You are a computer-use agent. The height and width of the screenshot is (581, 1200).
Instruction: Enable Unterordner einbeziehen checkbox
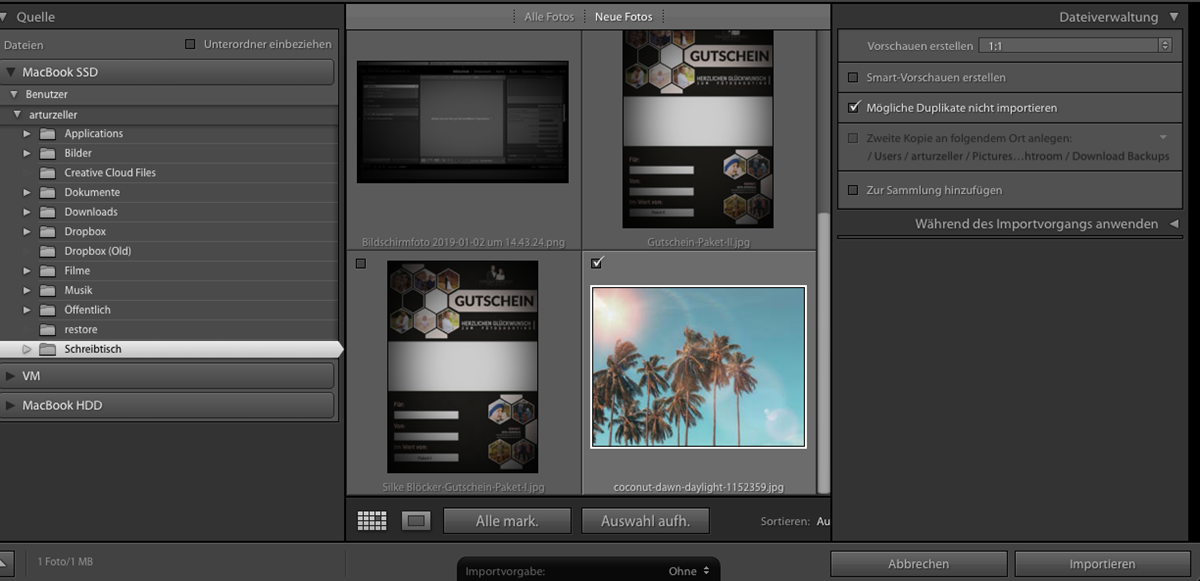[190, 44]
